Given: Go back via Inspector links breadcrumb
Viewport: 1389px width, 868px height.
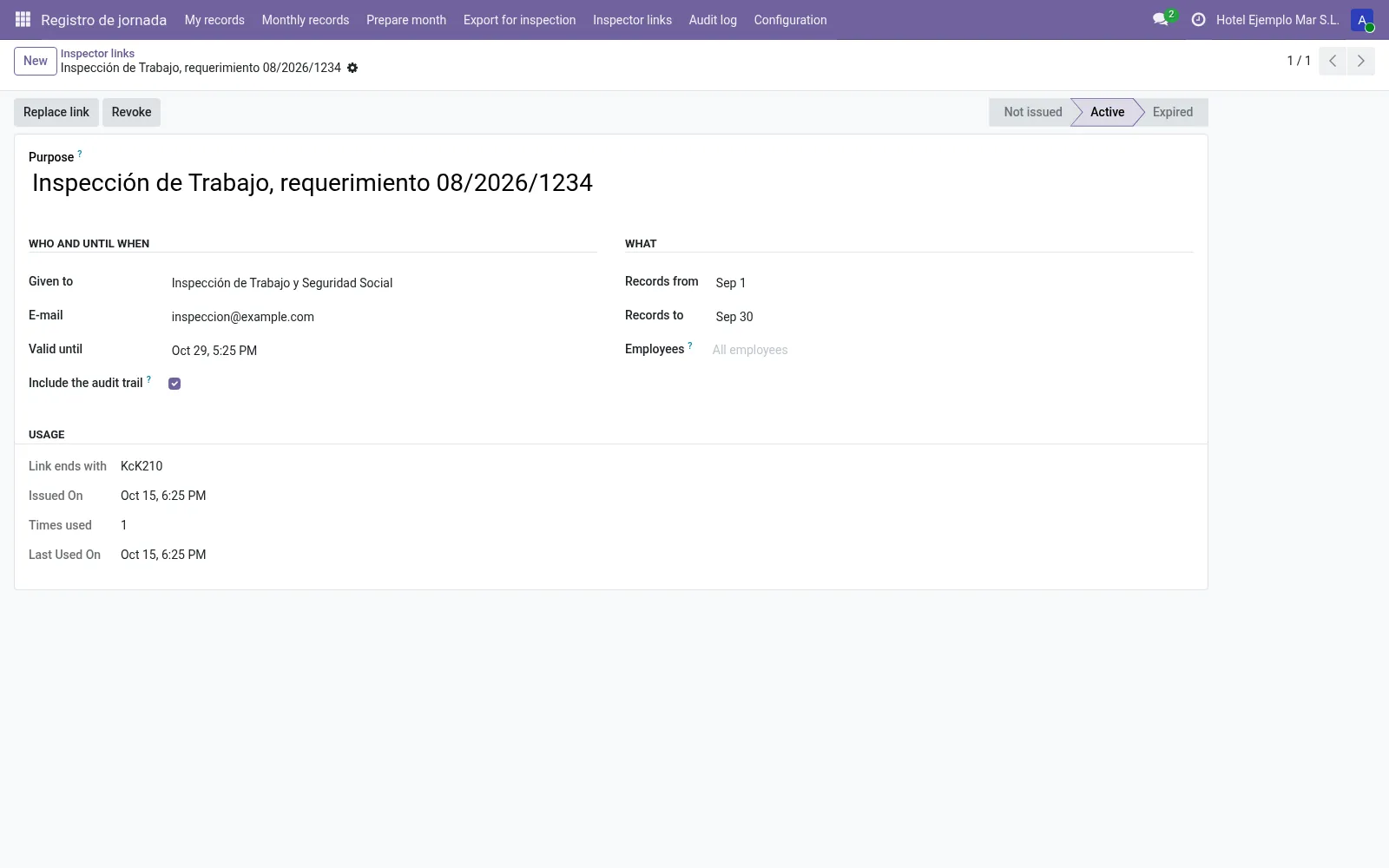Looking at the screenshot, I should pyautogui.click(x=97, y=54).
